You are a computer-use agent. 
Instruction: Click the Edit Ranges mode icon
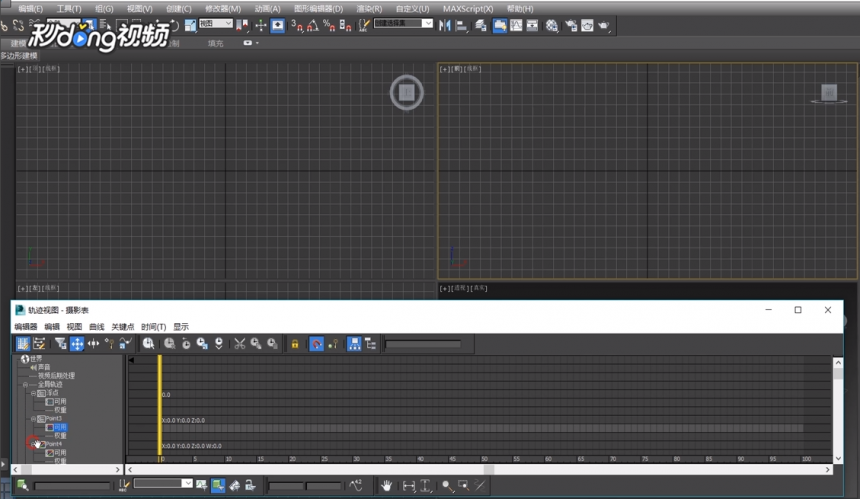(39, 344)
